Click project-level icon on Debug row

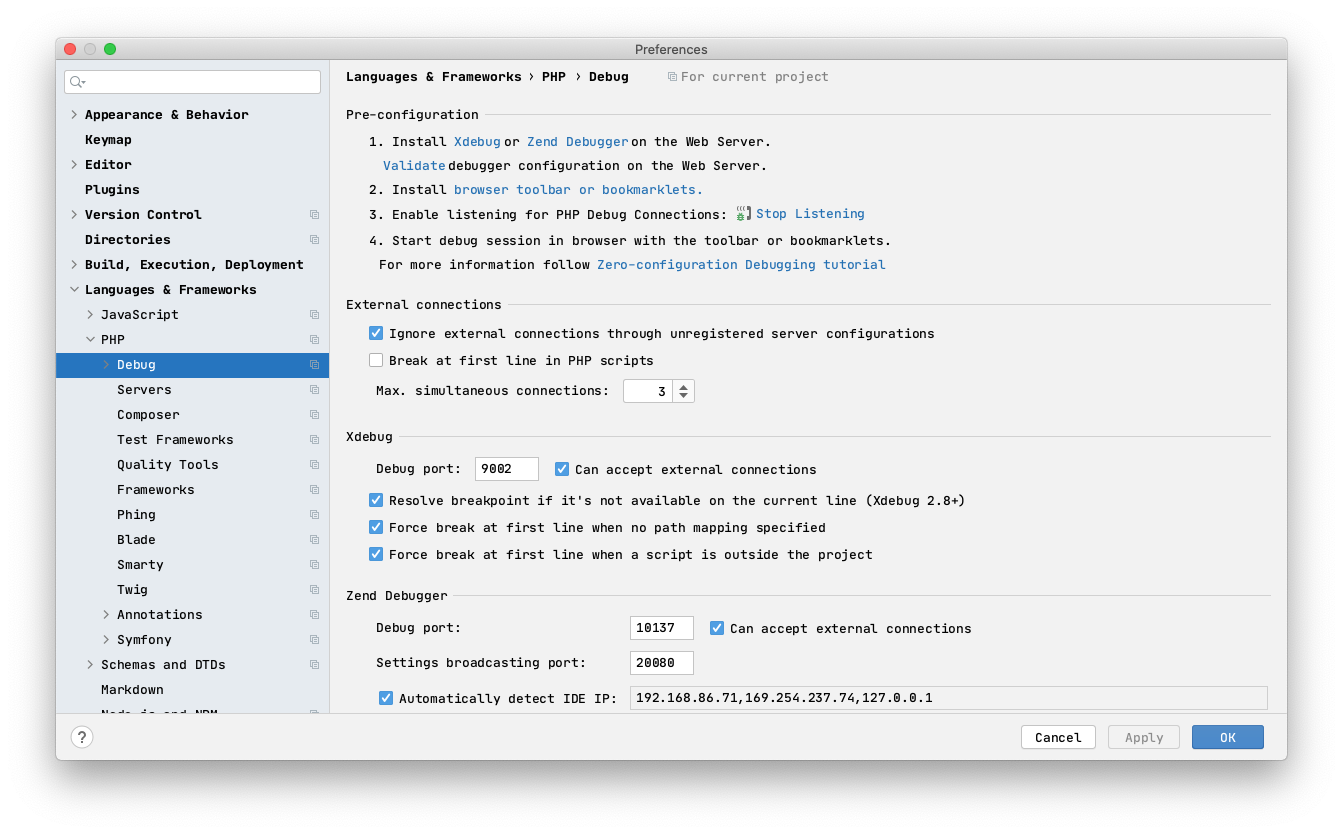(x=314, y=365)
